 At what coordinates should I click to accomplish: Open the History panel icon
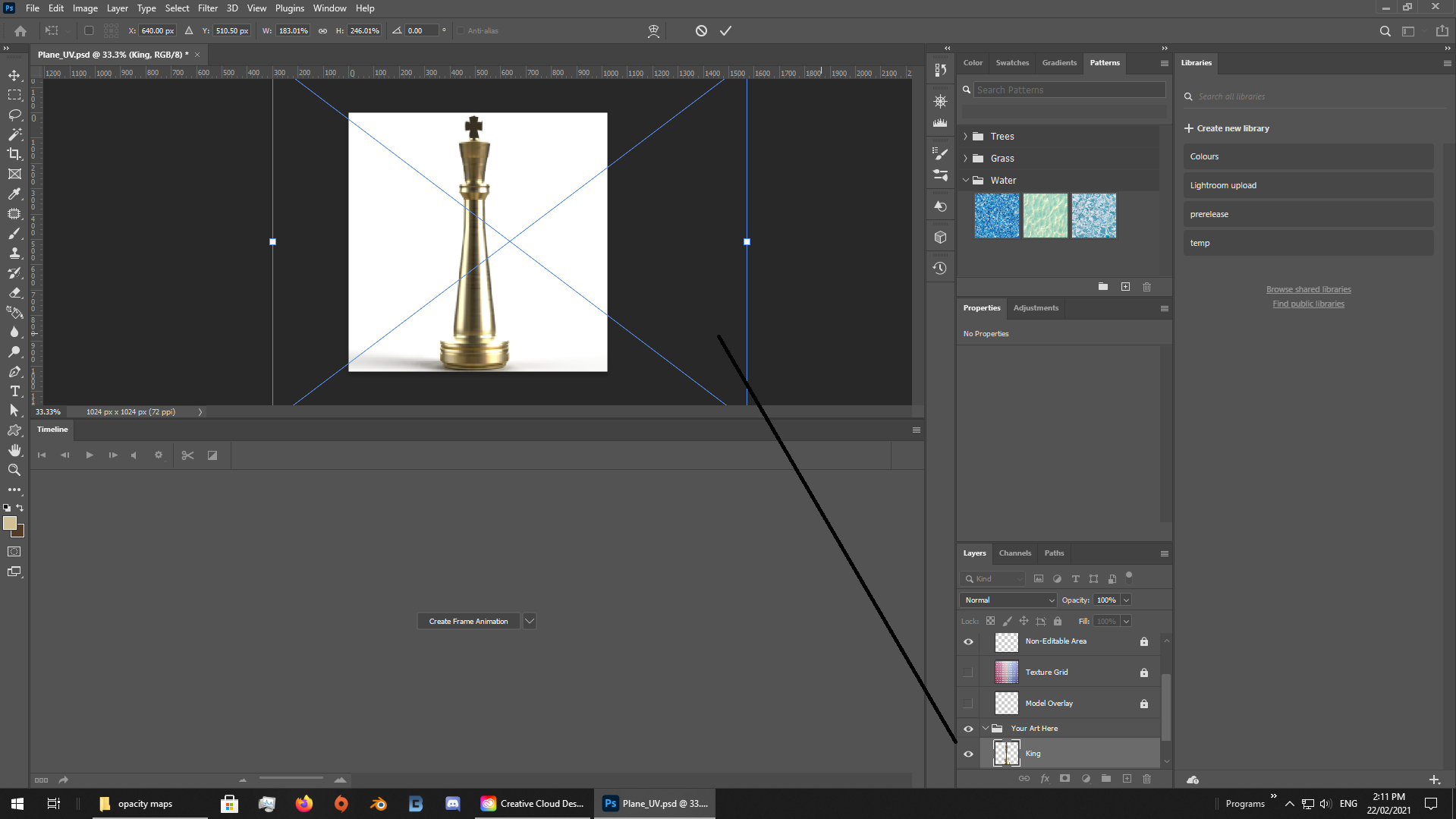[x=940, y=268]
